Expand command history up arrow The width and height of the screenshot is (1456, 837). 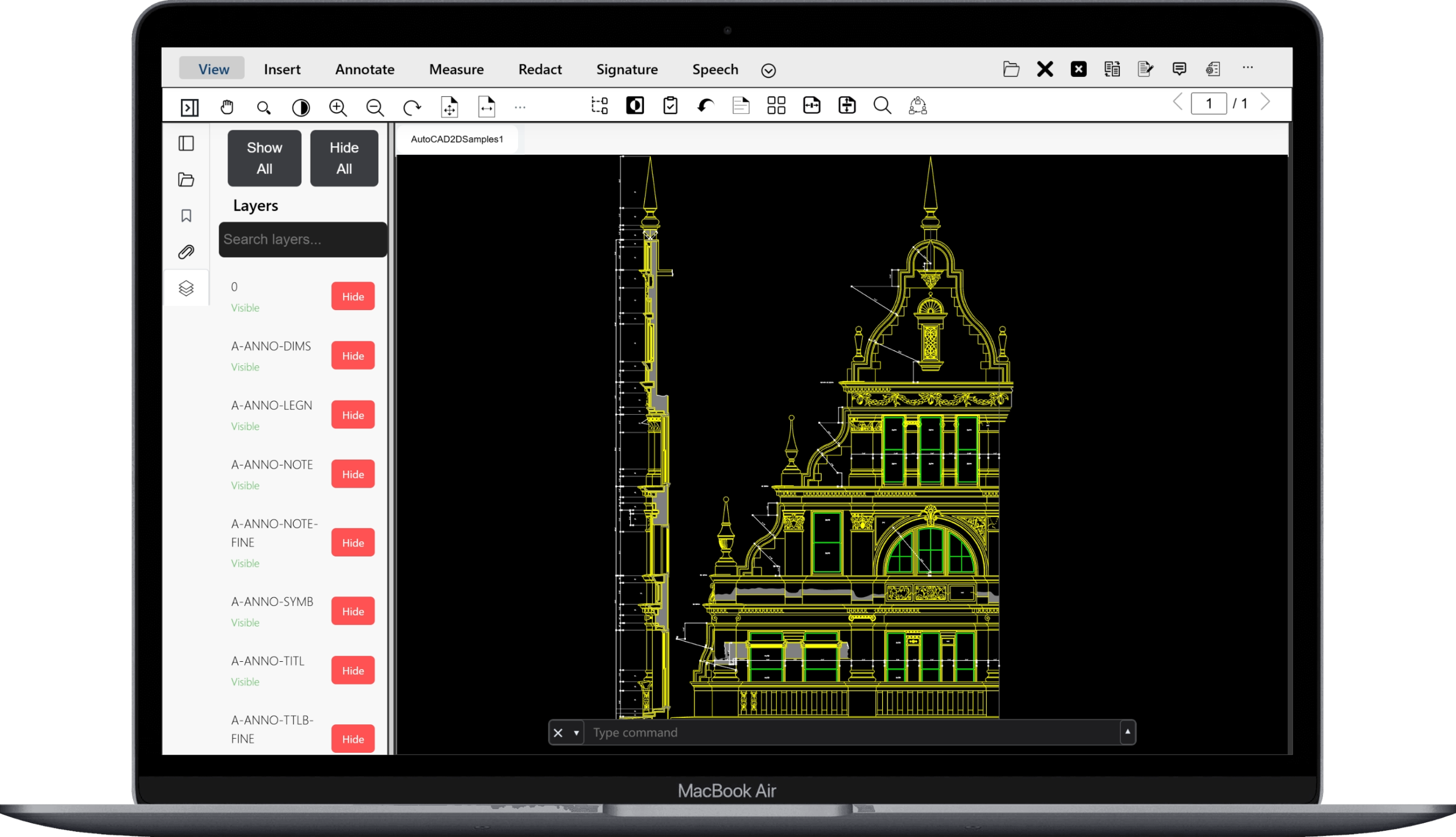click(x=1127, y=732)
